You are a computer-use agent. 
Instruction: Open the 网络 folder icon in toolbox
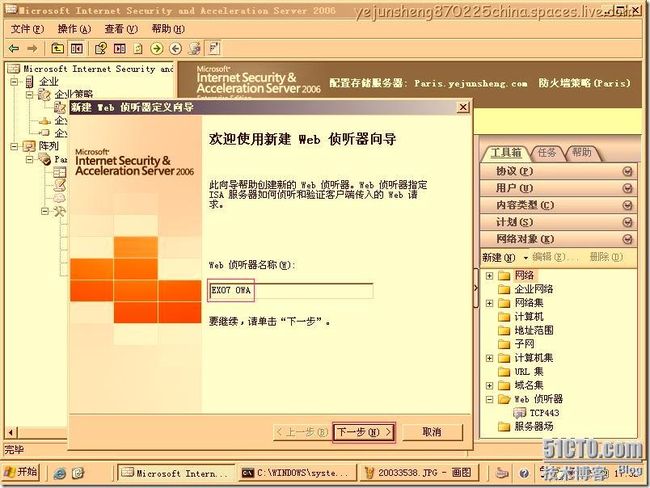(504, 276)
